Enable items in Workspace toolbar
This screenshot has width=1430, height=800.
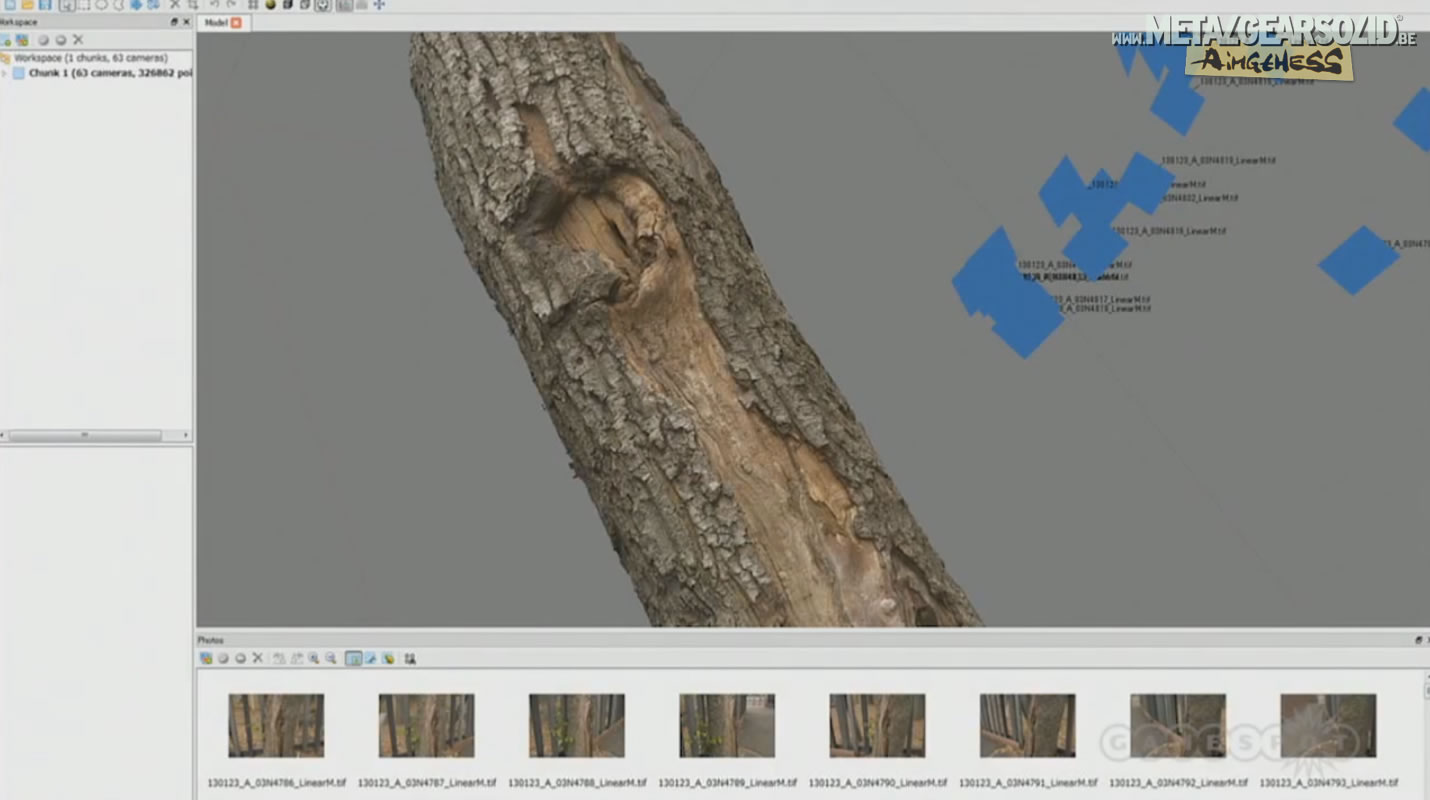[x=43, y=40]
